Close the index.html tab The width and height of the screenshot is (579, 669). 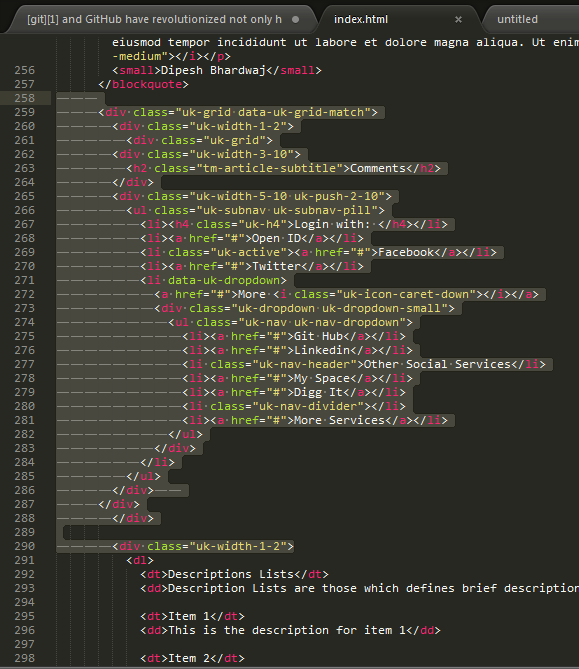tap(458, 20)
